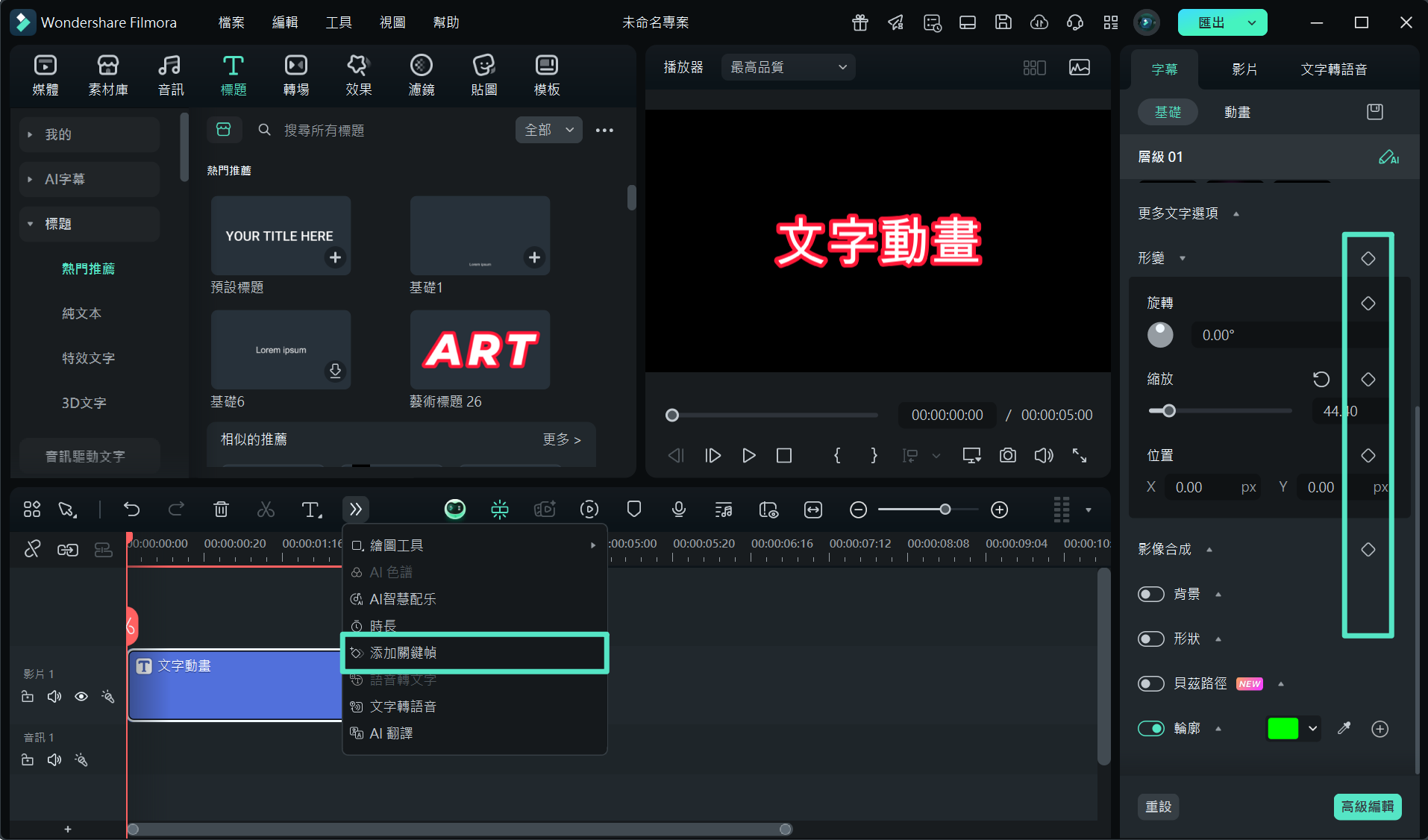Viewport: 1428px width, 840px height.
Task: Collapse the 形變 transform section
Action: (x=1183, y=258)
